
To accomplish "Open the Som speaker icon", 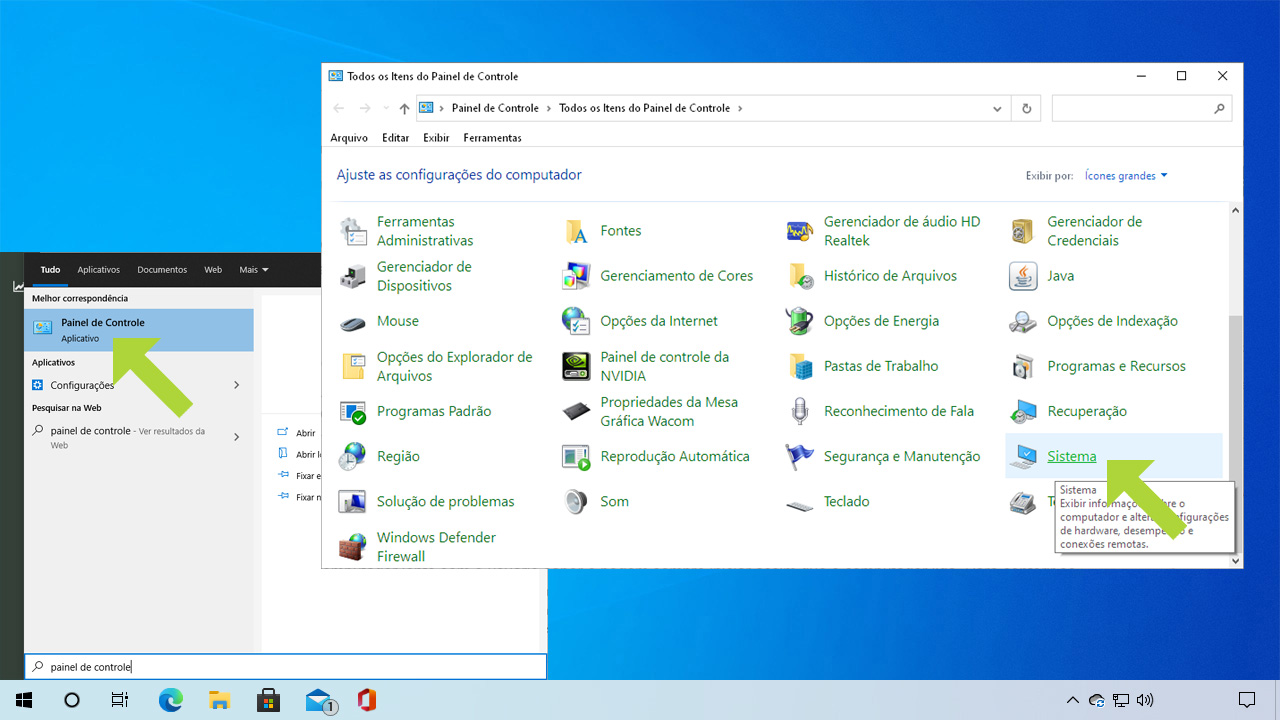I will coord(577,501).
